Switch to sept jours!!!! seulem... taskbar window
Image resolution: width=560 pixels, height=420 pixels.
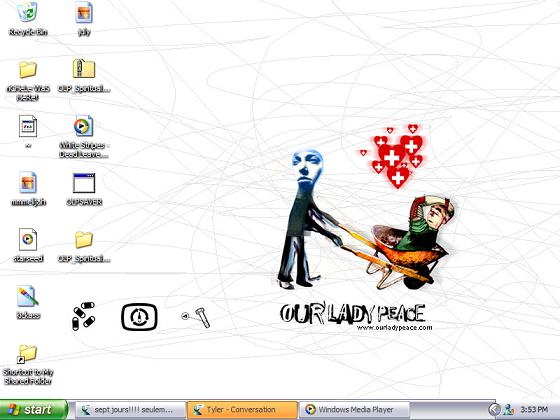[131, 410]
